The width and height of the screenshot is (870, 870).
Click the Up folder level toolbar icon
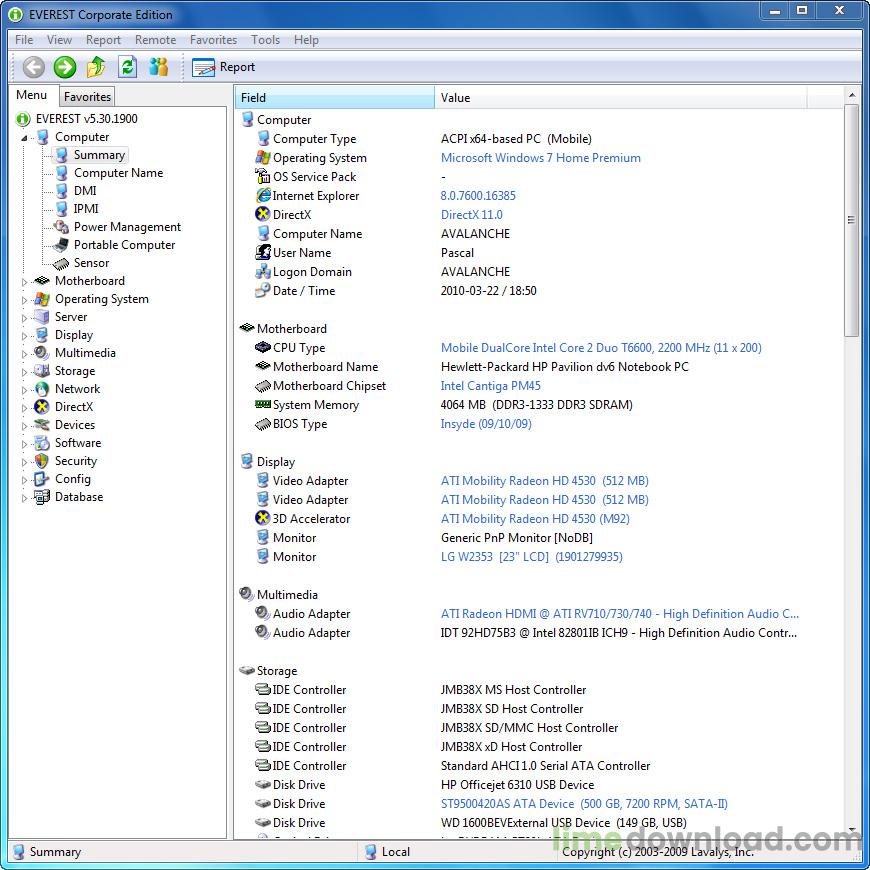[96, 67]
